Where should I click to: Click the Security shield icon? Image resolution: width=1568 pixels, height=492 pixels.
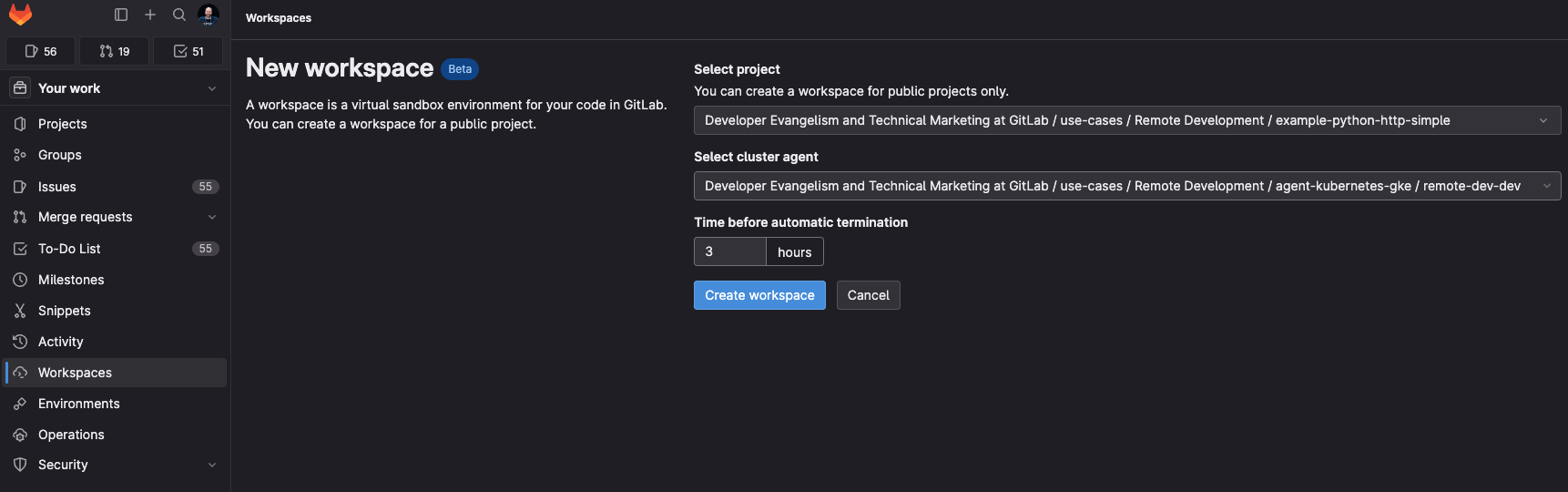tap(20, 465)
